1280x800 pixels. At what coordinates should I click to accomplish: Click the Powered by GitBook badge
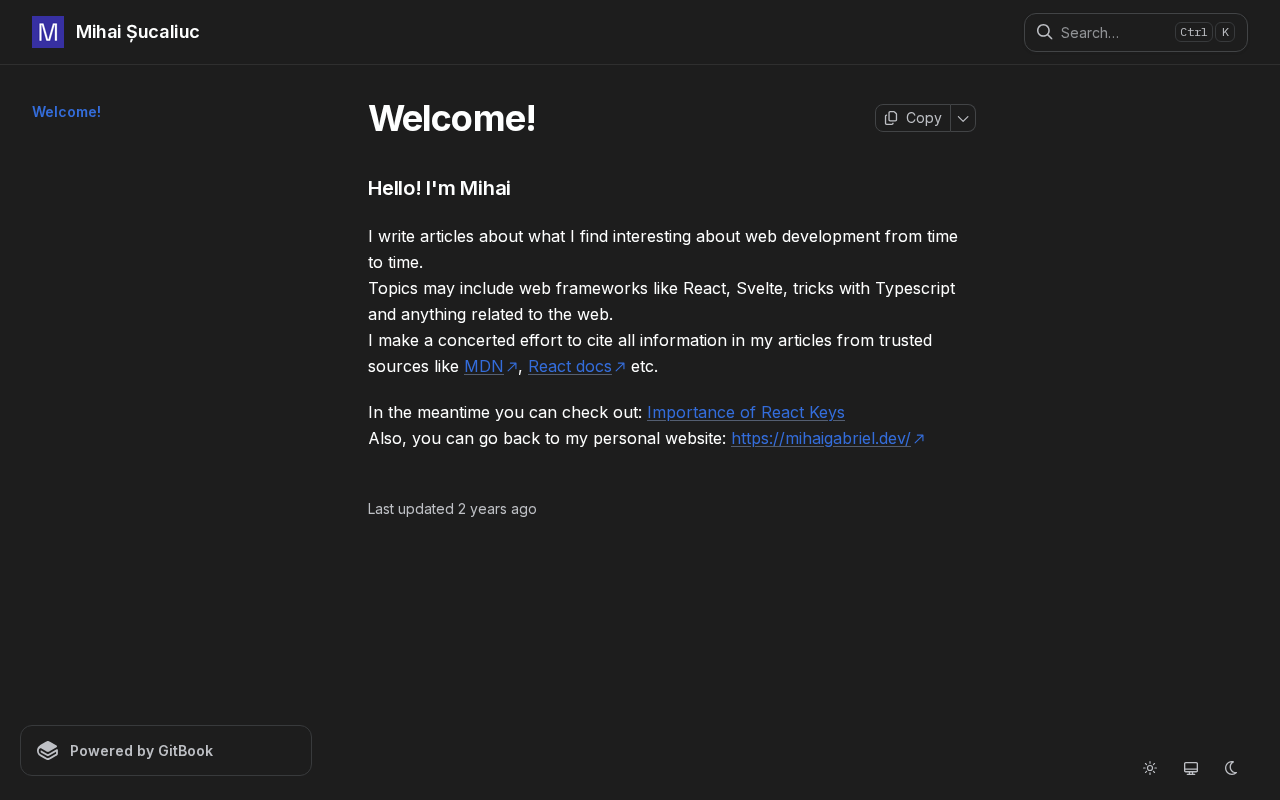pos(166,750)
